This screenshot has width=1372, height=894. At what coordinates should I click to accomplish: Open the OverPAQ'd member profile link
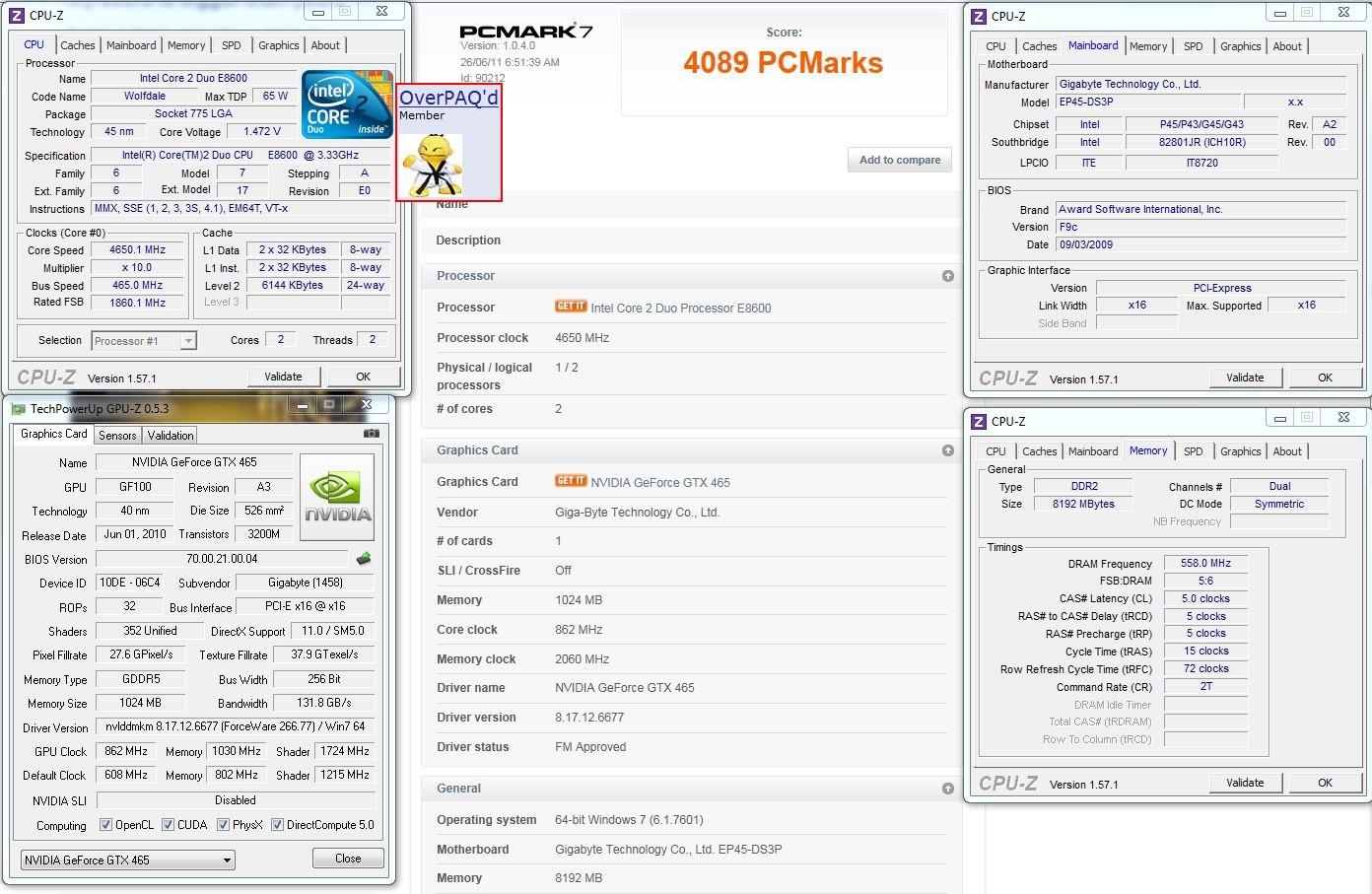(x=448, y=98)
